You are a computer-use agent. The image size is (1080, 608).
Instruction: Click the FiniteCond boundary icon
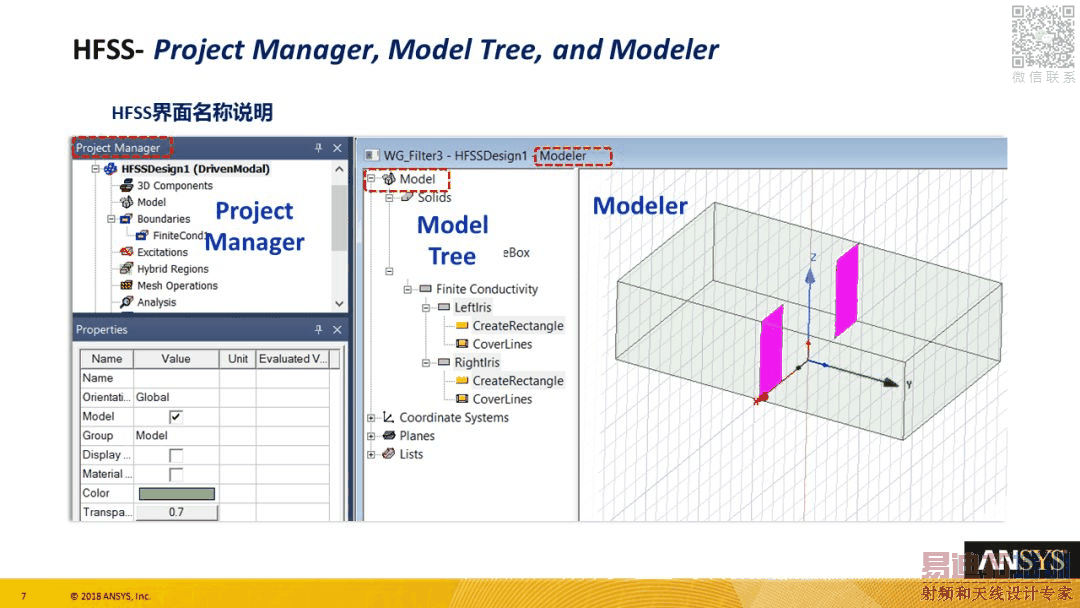[x=142, y=235]
